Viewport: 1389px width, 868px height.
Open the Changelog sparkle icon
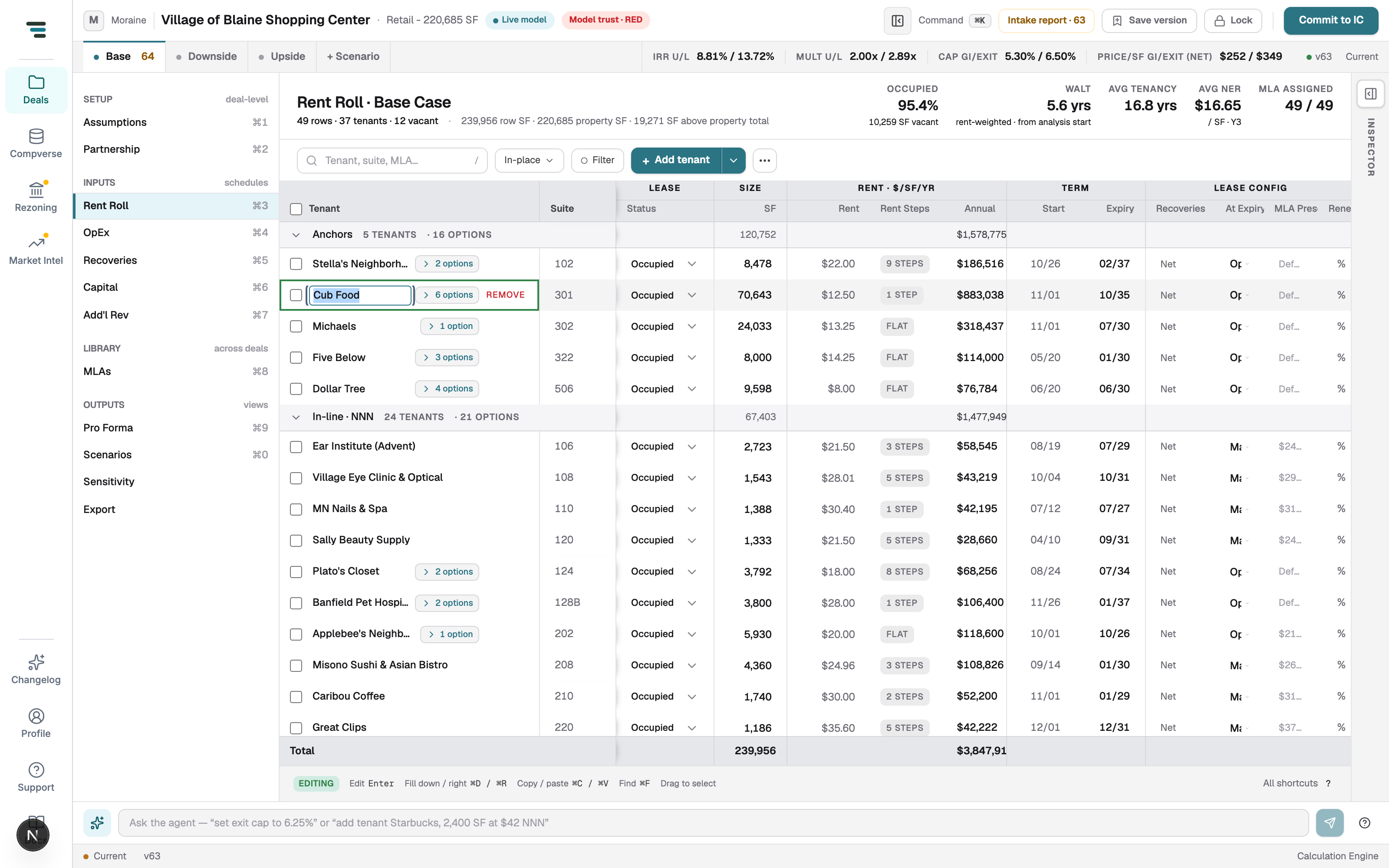pos(36,662)
